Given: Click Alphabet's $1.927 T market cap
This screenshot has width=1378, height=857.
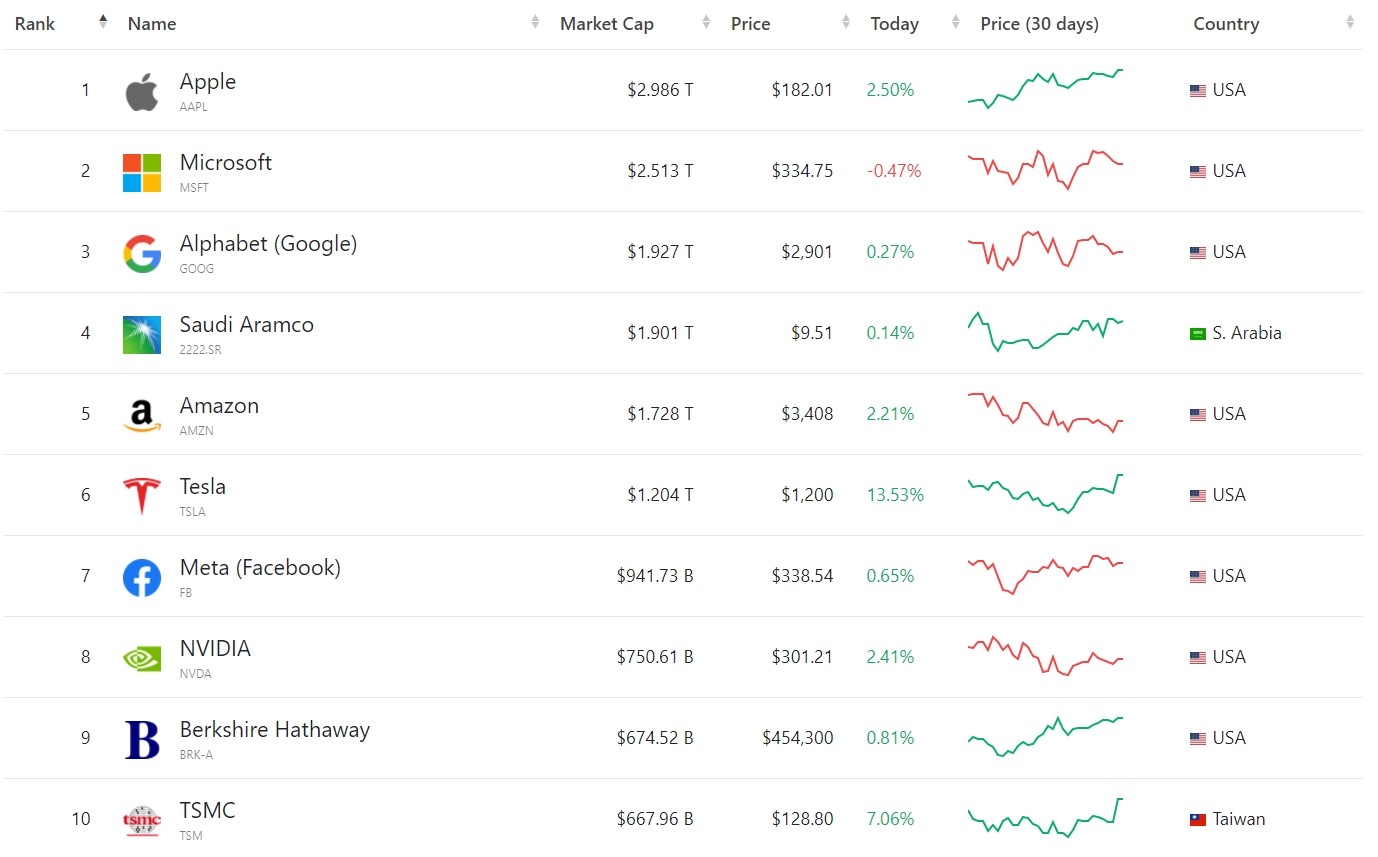Looking at the screenshot, I should coord(660,253).
